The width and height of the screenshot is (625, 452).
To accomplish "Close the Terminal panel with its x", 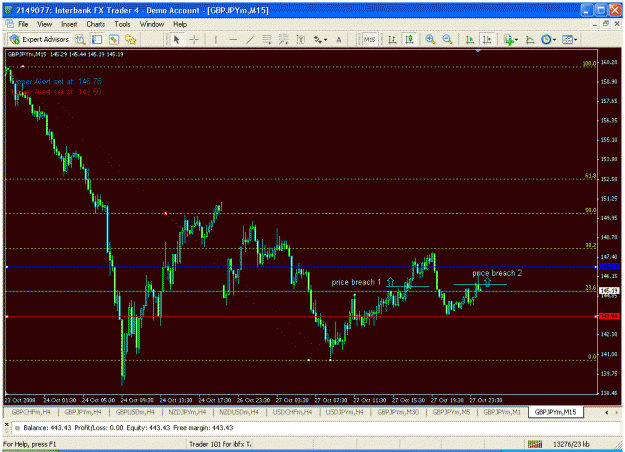I will pos(6,425).
